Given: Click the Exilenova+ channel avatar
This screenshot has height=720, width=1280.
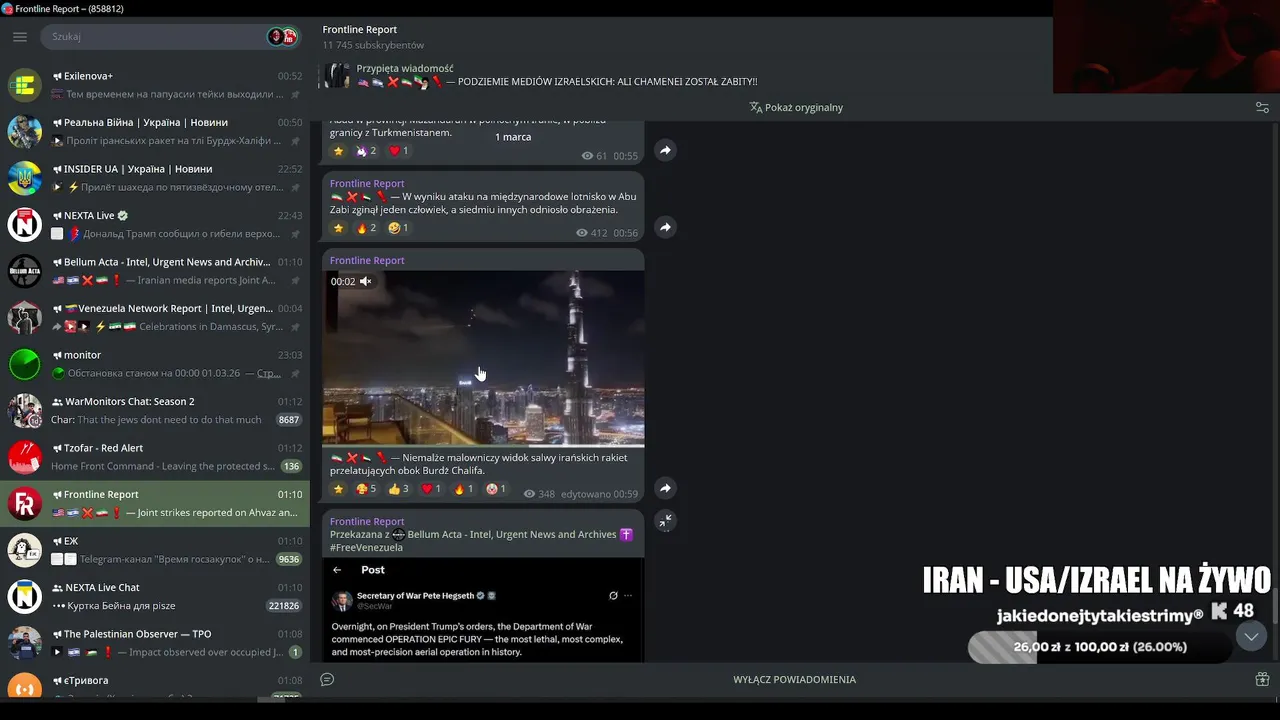Looking at the screenshot, I should pyautogui.click(x=24, y=85).
